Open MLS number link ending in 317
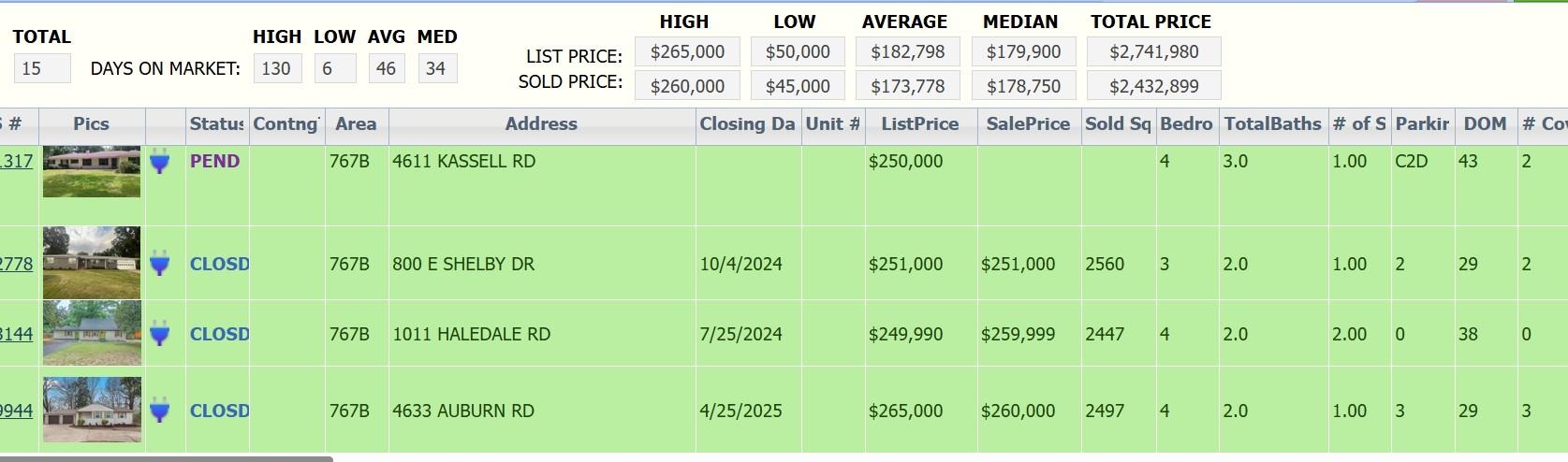The width and height of the screenshot is (1568, 462). 16,161
